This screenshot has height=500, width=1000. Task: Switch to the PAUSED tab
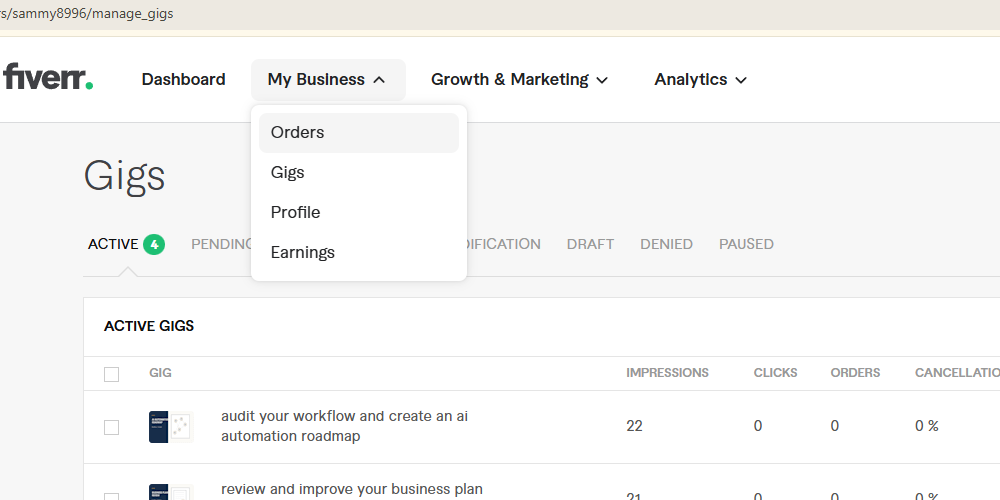coord(746,244)
